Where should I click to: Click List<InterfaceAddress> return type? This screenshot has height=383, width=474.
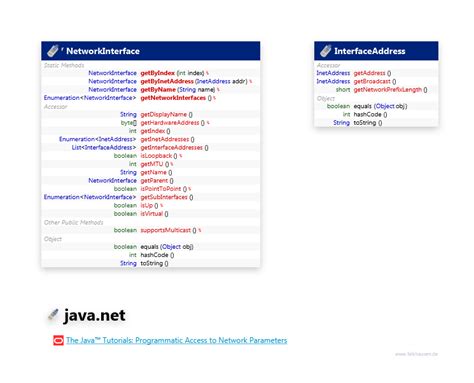coord(104,147)
